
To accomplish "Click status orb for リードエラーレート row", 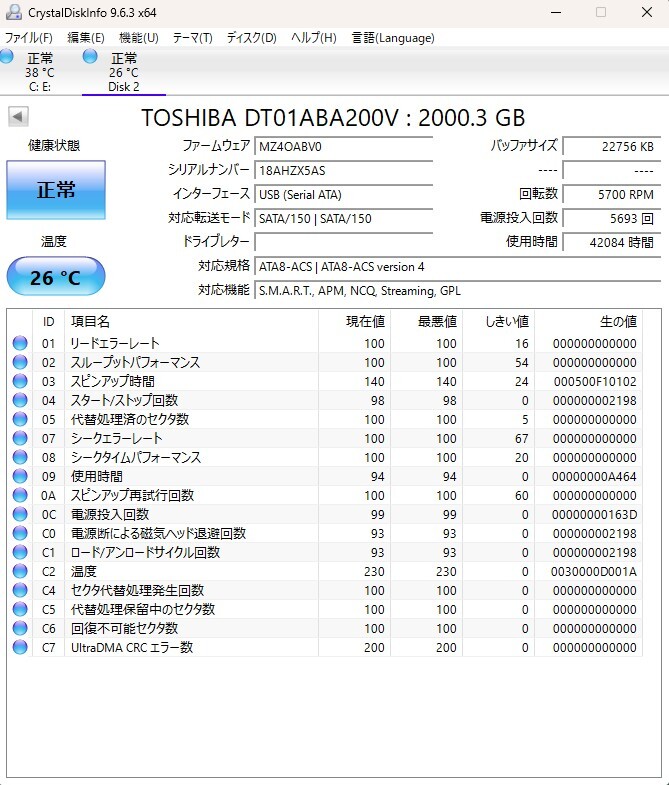I will coord(20,343).
